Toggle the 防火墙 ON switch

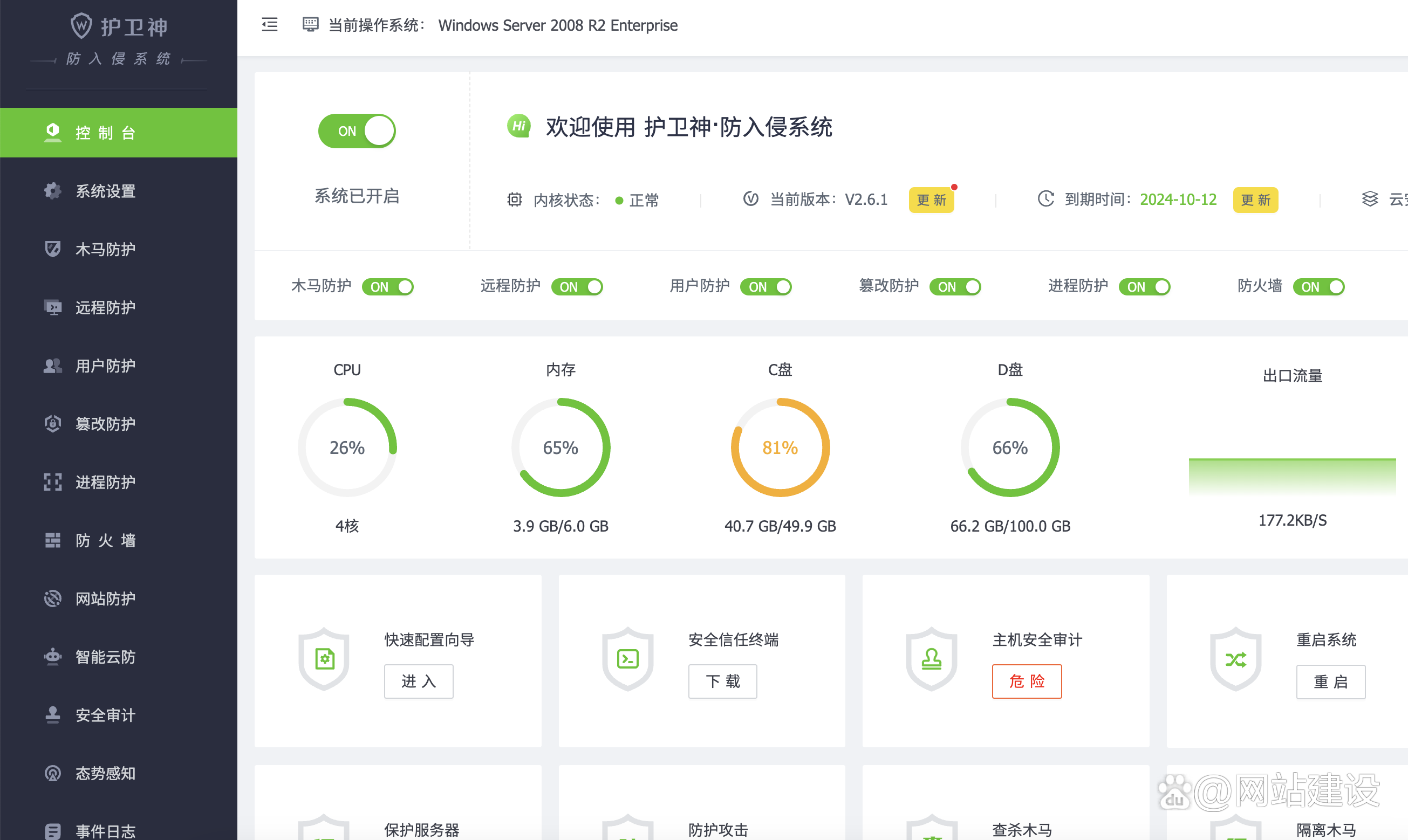[1318, 286]
